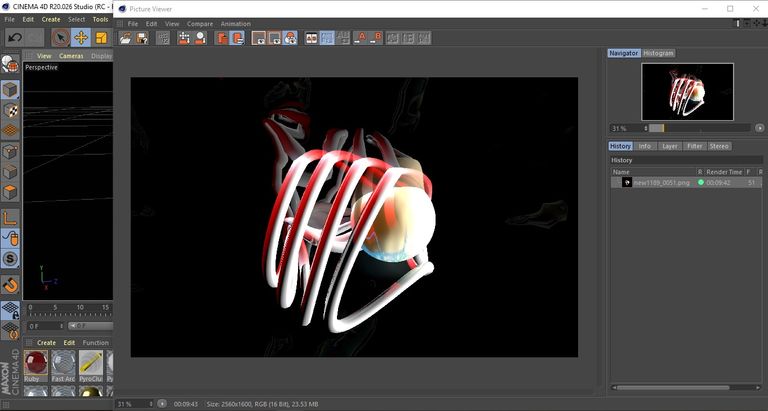
Task: Click the Render Settings icon in Picture Viewer toolbar
Action: click(x=163, y=38)
